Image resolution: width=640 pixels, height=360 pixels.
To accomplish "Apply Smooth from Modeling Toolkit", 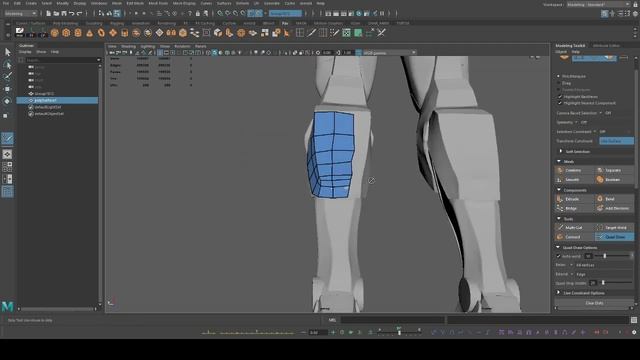I will [574, 180].
